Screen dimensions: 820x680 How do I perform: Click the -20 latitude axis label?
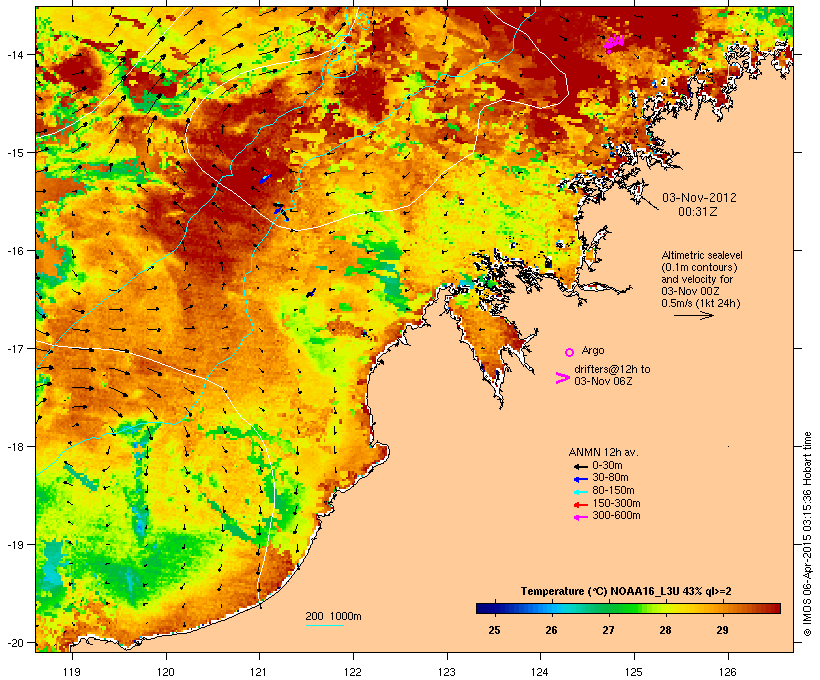[14, 643]
